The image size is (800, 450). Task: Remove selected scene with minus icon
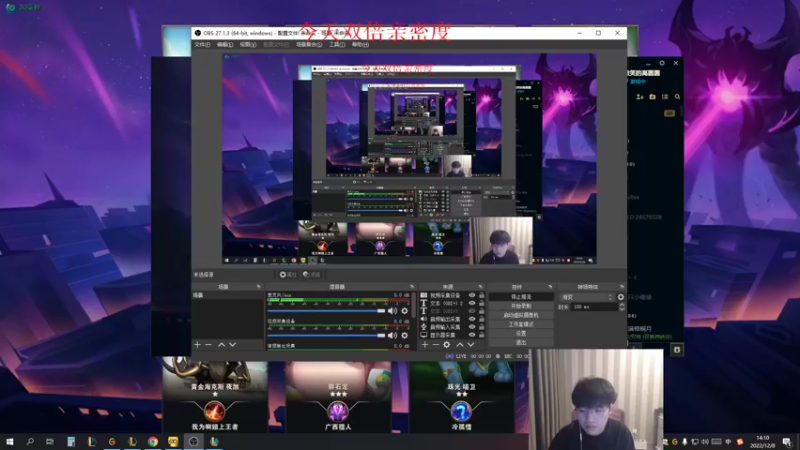coord(208,345)
